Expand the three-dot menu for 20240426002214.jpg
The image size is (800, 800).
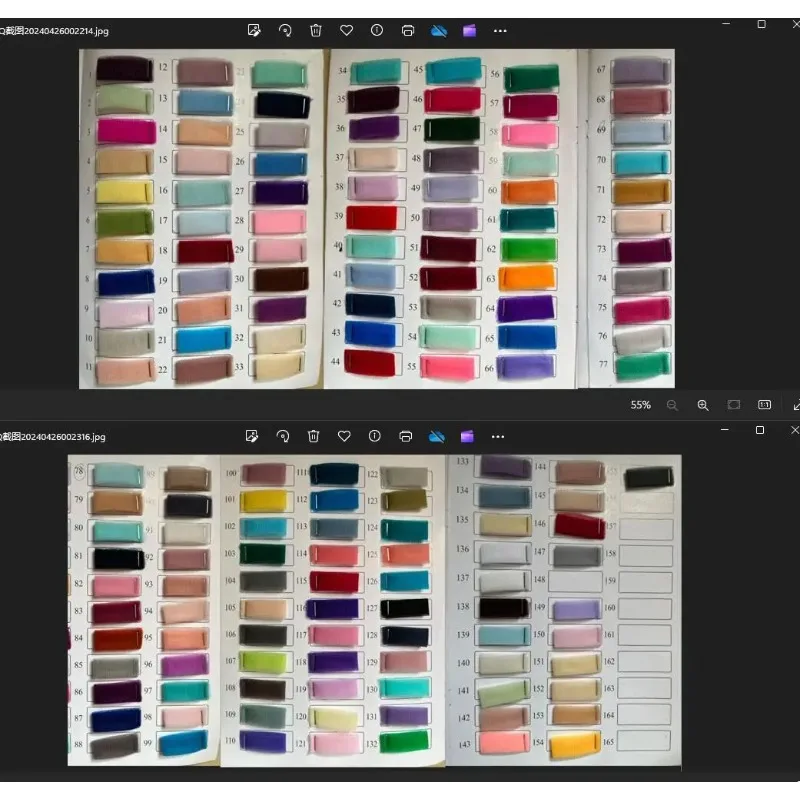[x=500, y=31]
